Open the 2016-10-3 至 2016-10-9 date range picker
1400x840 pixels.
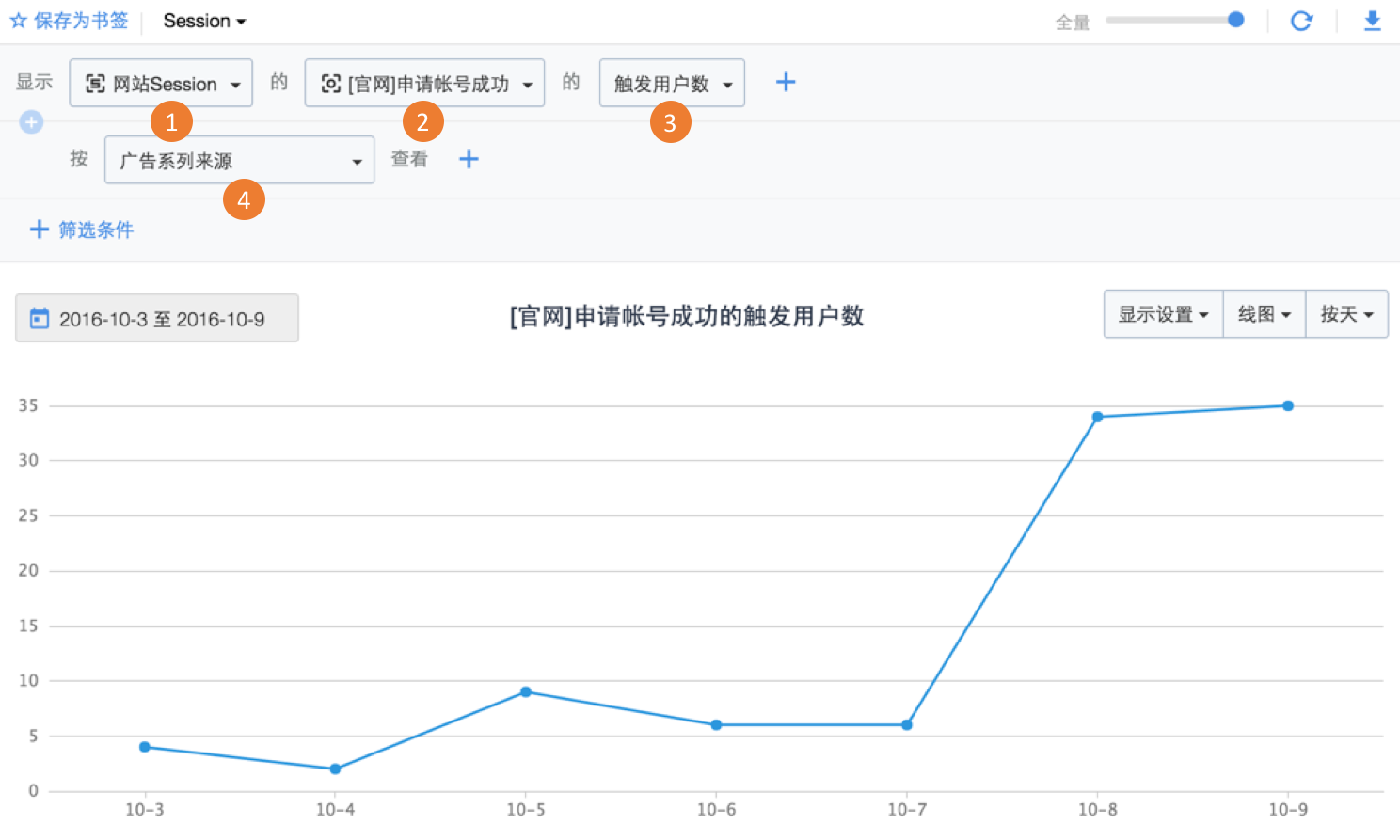(157, 319)
